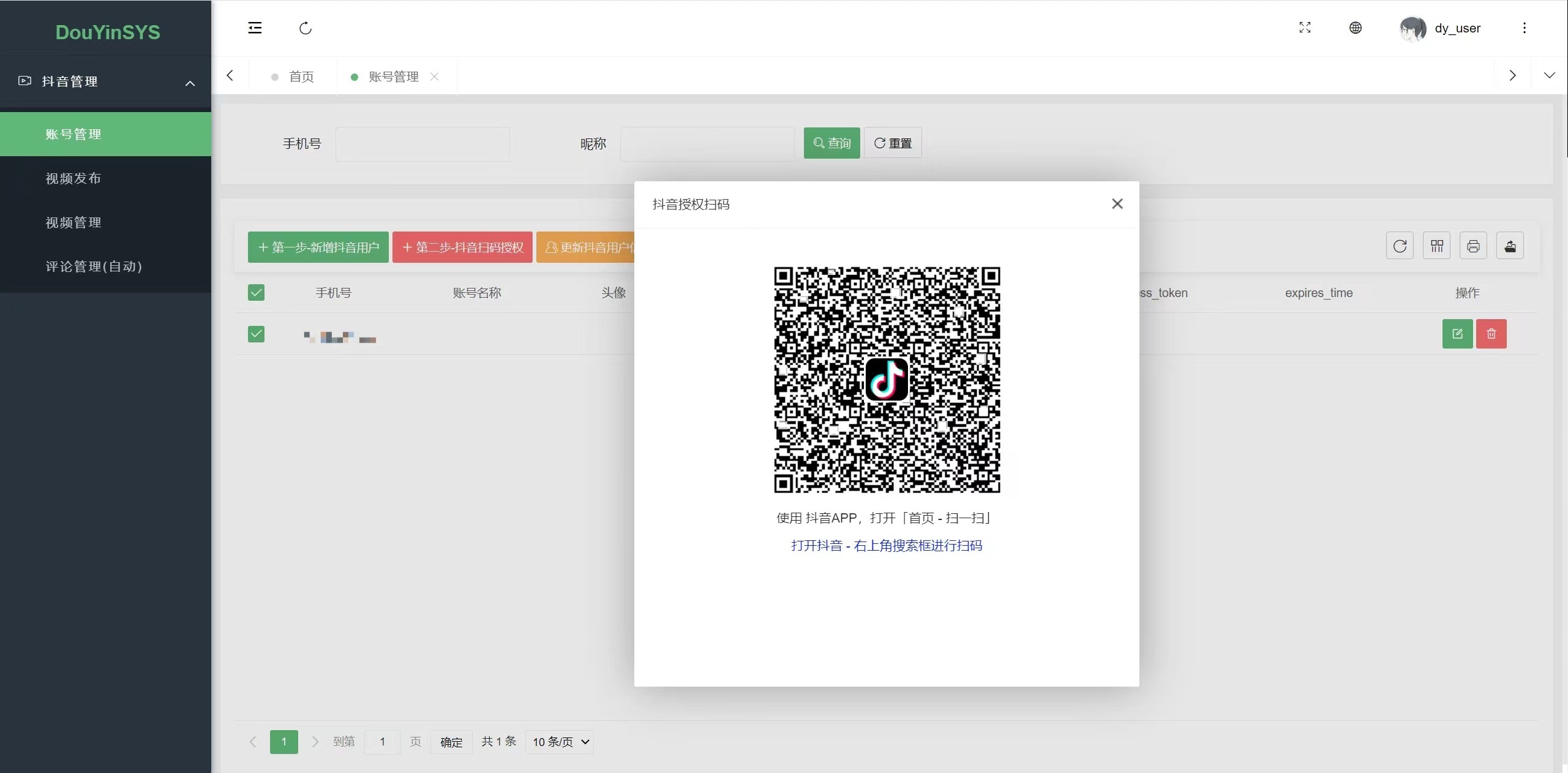Click the print table icon
This screenshot has width=1568, height=773.
pyautogui.click(x=1473, y=246)
